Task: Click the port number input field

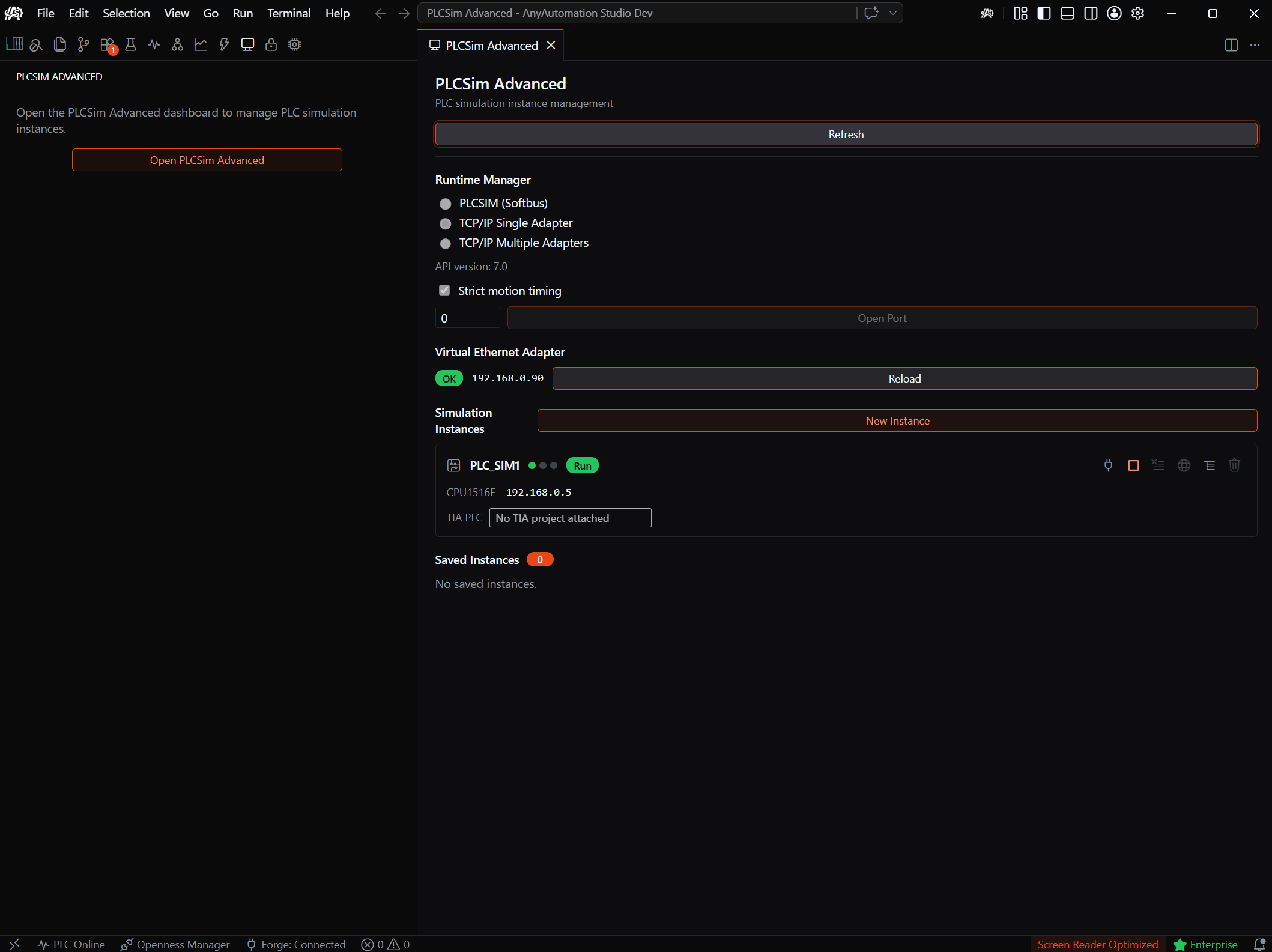Action: [467, 318]
